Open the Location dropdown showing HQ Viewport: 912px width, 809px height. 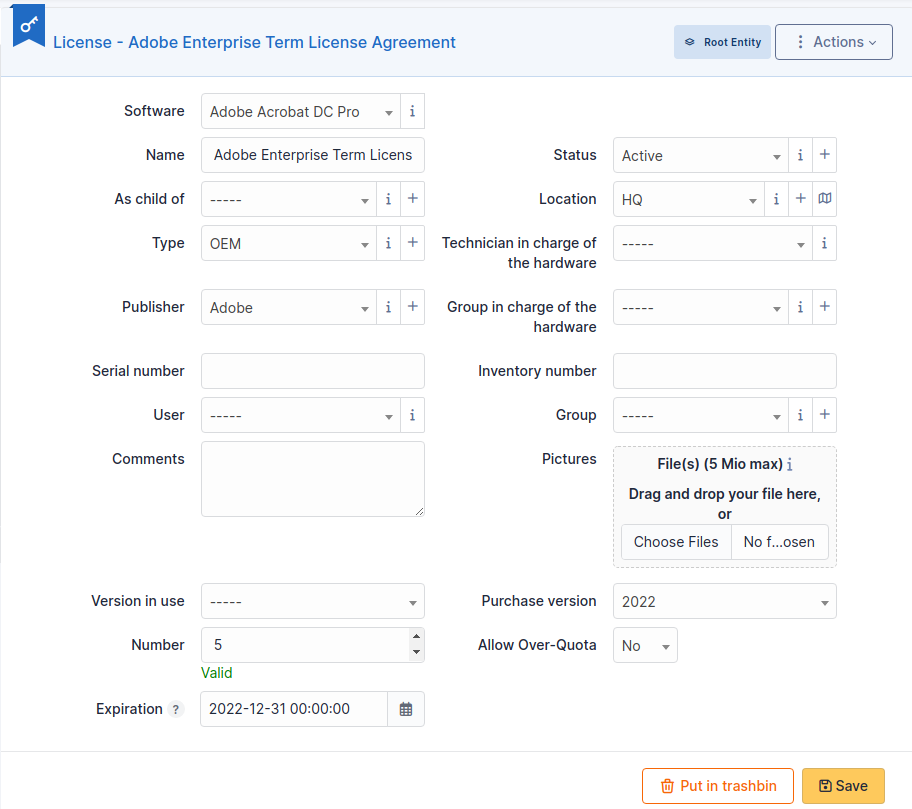pyautogui.click(x=689, y=199)
